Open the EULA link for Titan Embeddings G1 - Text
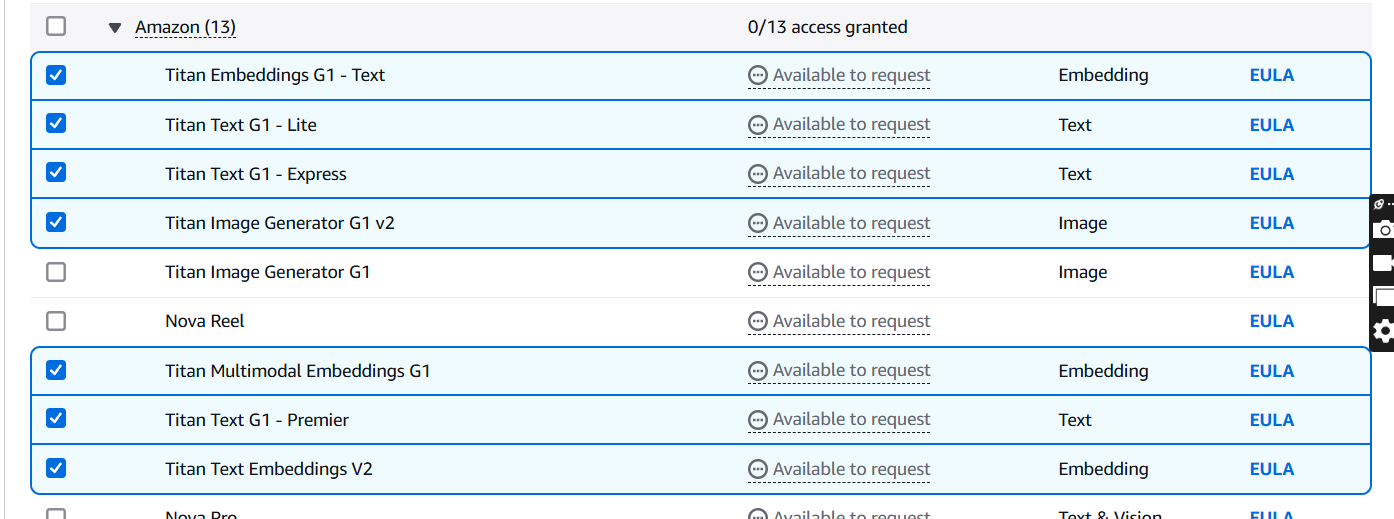This screenshot has height=519, width=1394. click(x=1271, y=75)
